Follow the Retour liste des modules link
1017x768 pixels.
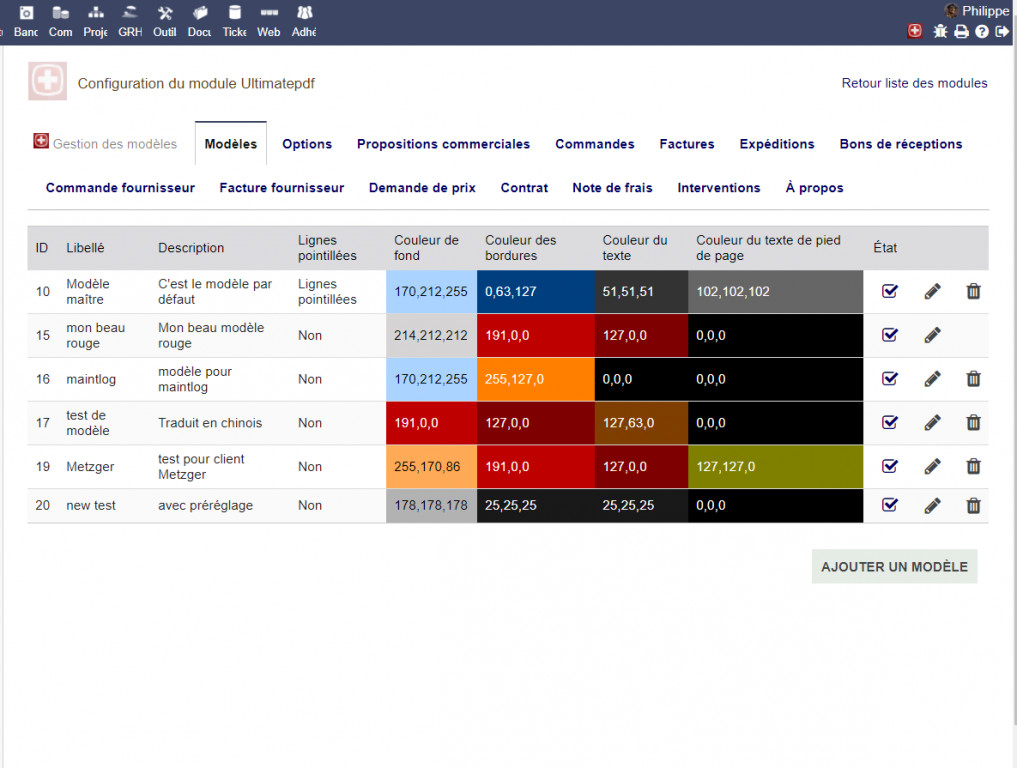(x=914, y=83)
